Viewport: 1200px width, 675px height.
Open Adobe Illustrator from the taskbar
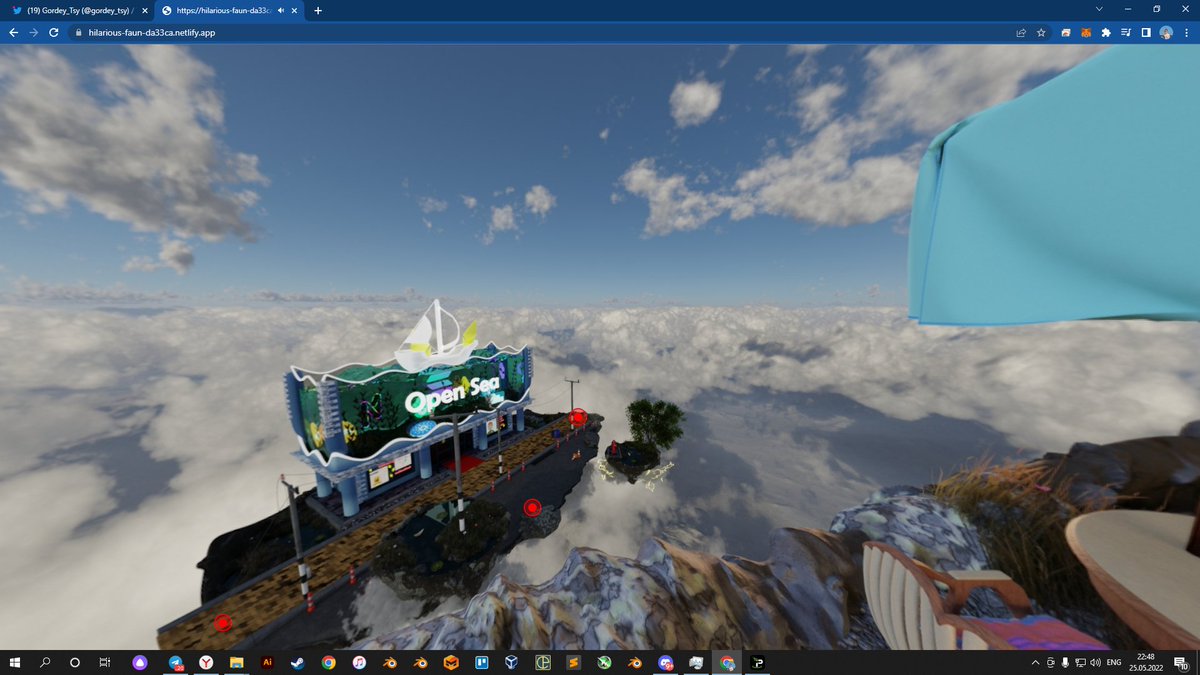(x=267, y=662)
